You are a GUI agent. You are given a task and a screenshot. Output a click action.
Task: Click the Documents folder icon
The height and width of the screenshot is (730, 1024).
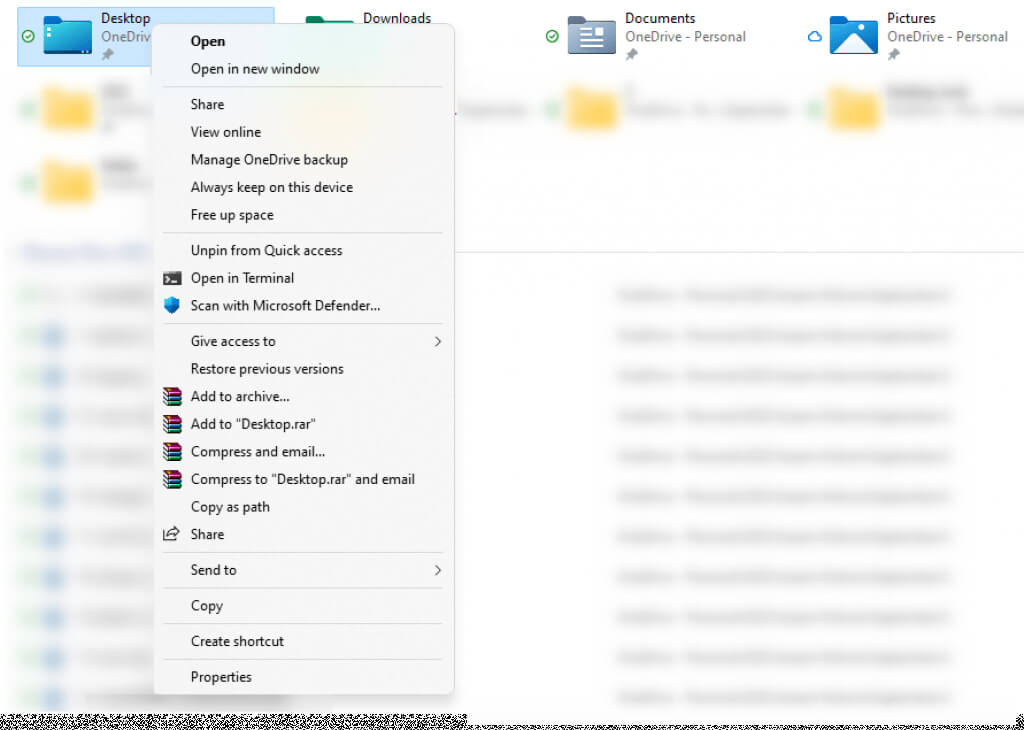click(592, 35)
